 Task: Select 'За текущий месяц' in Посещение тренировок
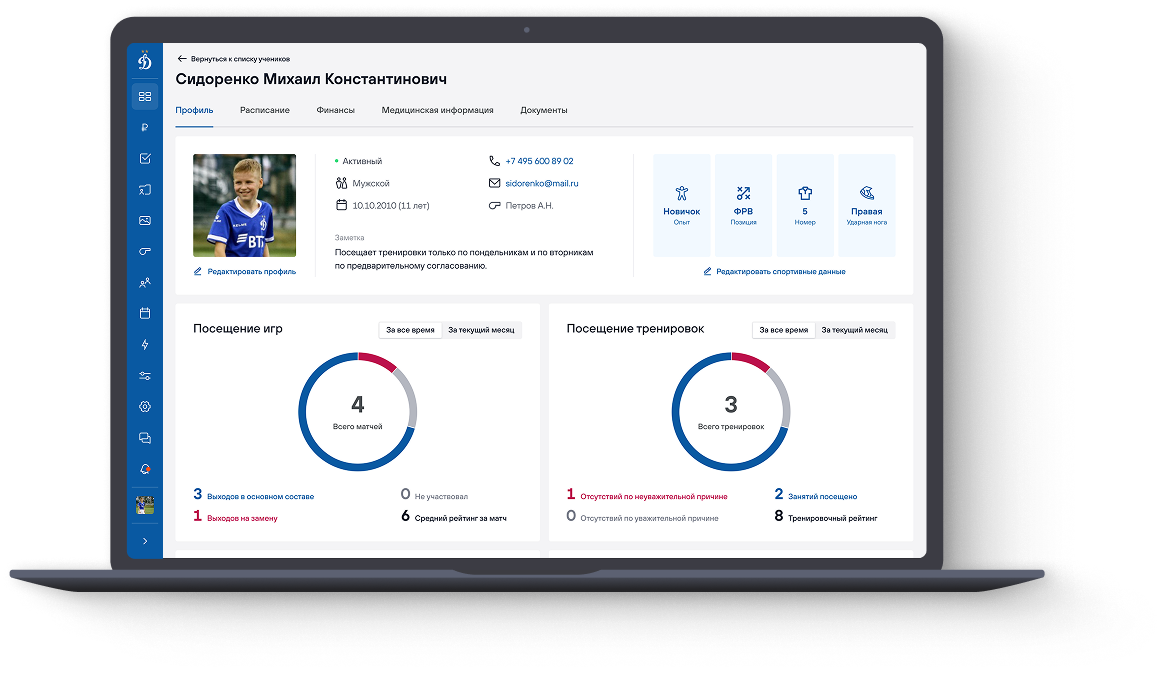(854, 329)
